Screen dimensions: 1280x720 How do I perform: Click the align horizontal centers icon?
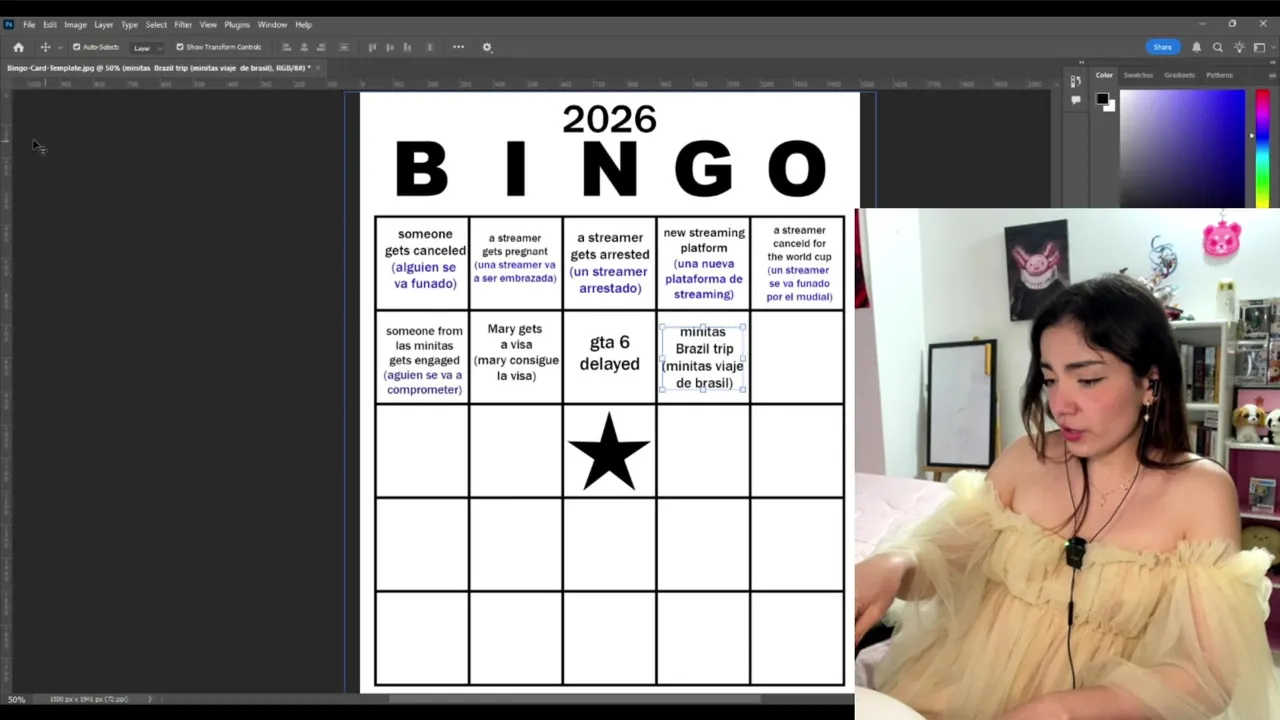304,47
